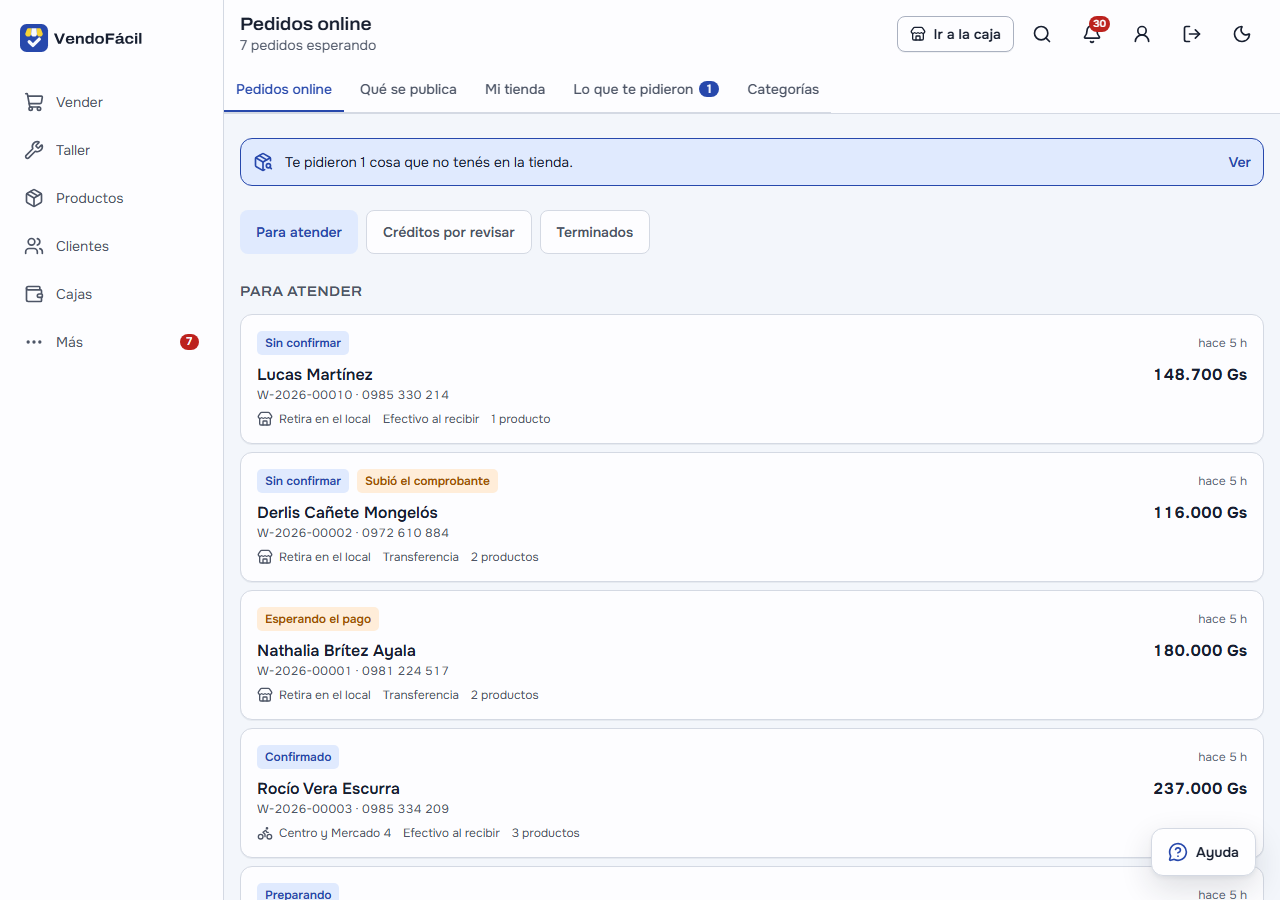Select Créditos por revisar filter
The width and height of the screenshot is (1280, 900).
449,232
